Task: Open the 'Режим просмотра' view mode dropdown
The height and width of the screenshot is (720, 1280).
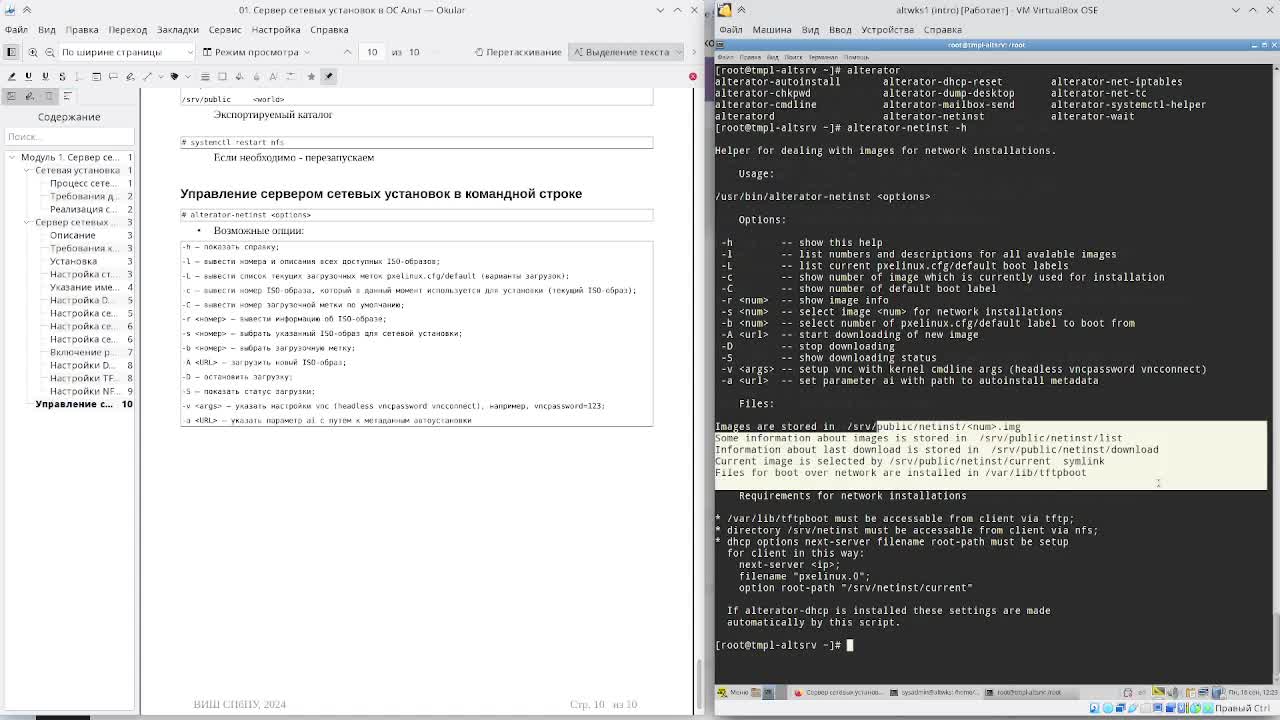Action: (x=257, y=52)
